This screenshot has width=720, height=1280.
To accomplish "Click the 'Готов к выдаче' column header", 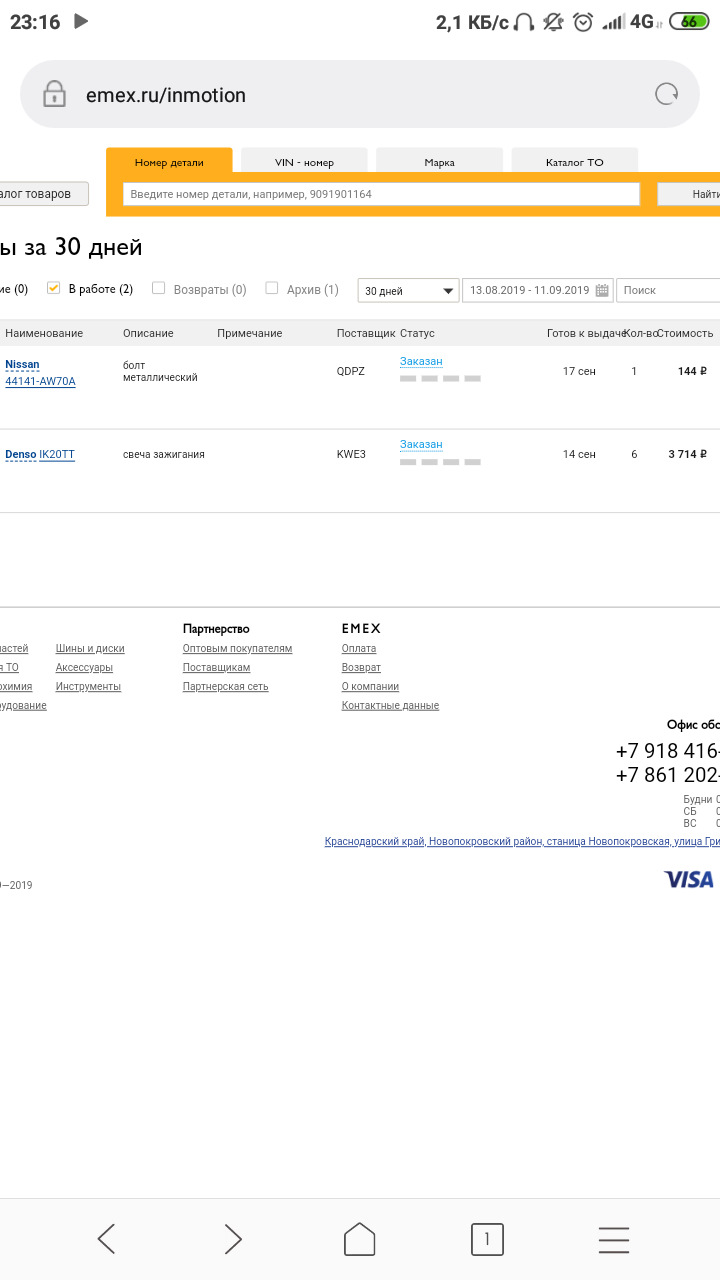I will (x=586, y=333).
